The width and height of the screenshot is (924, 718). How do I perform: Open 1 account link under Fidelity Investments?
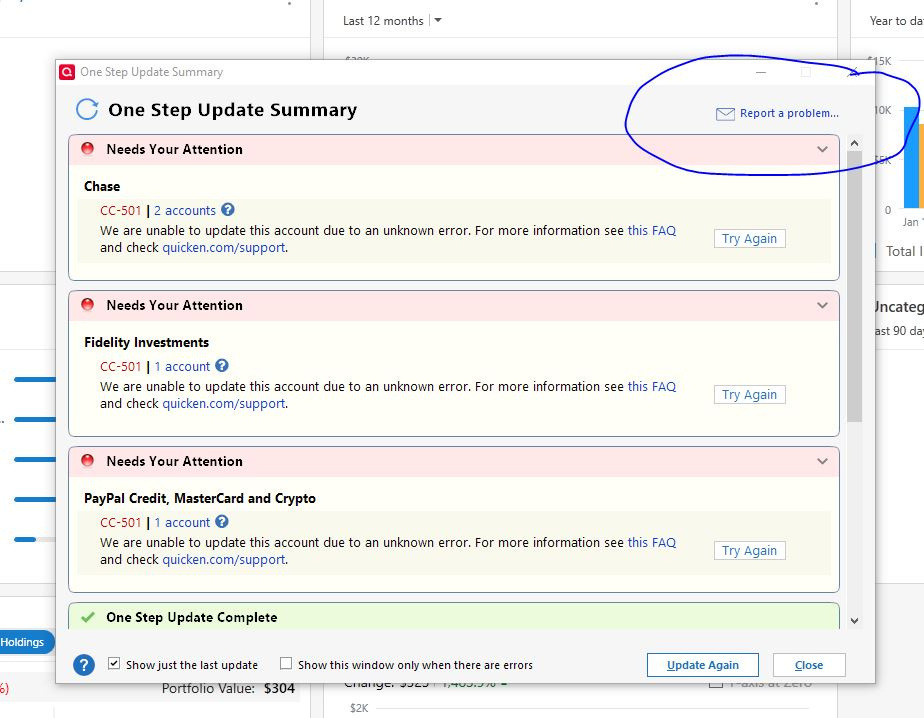point(182,367)
